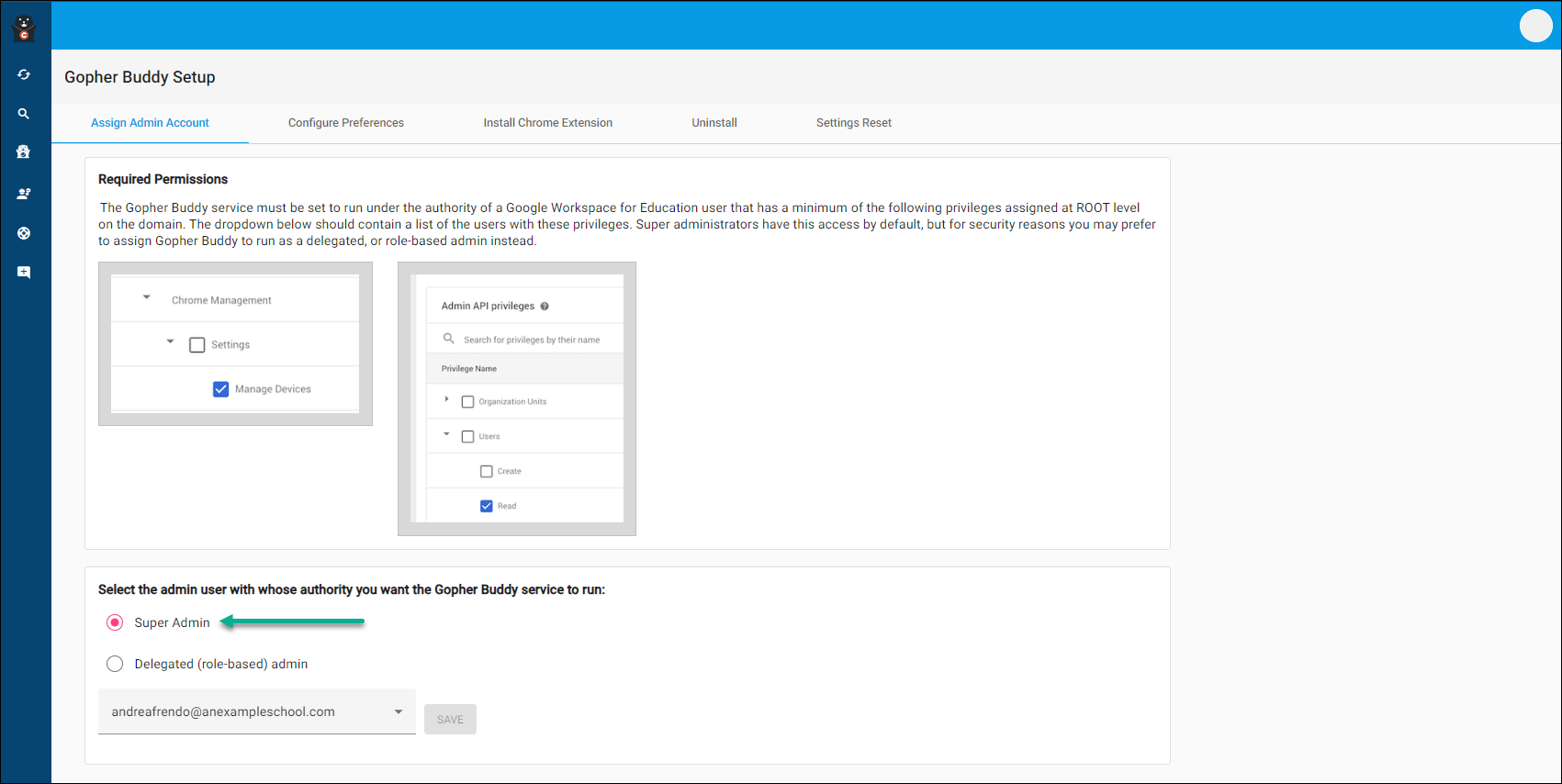Viewport: 1562px width, 784px height.
Task: Switch to Configure Preferences tab
Action: click(x=346, y=123)
